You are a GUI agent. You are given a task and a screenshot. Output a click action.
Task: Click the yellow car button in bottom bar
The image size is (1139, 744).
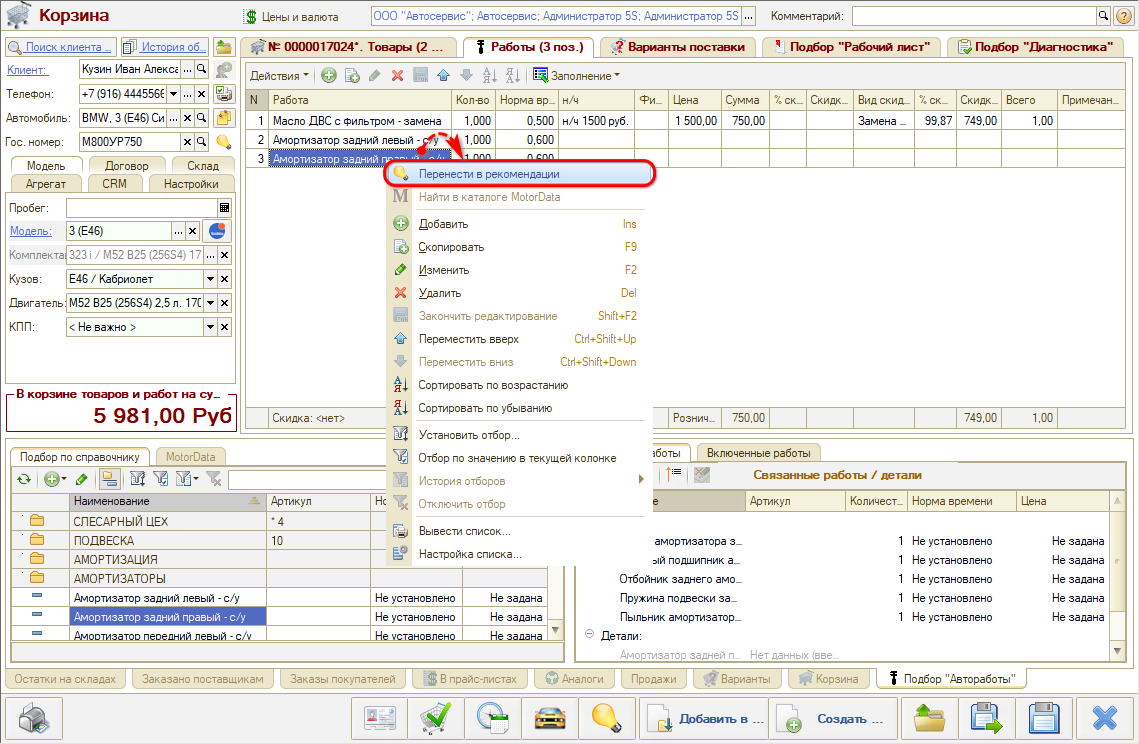click(550, 719)
